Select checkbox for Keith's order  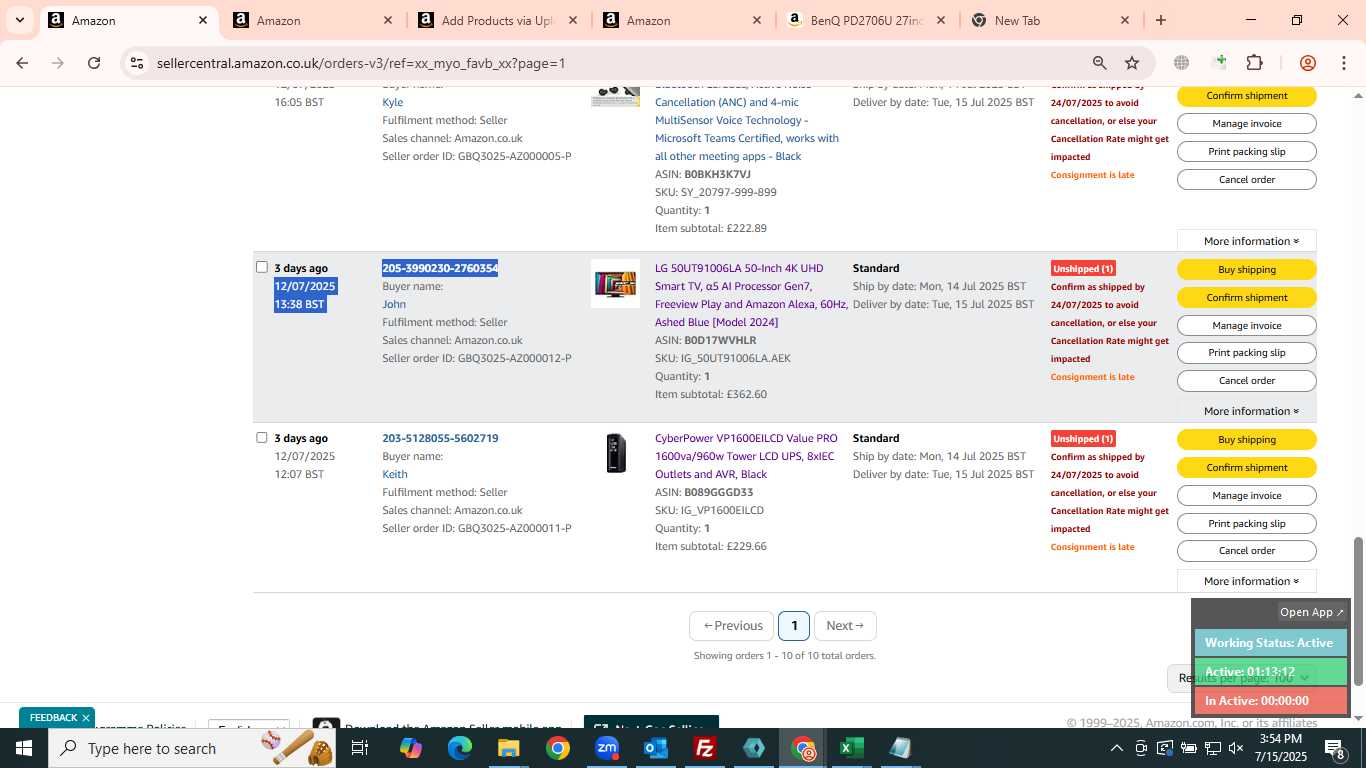click(x=262, y=437)
